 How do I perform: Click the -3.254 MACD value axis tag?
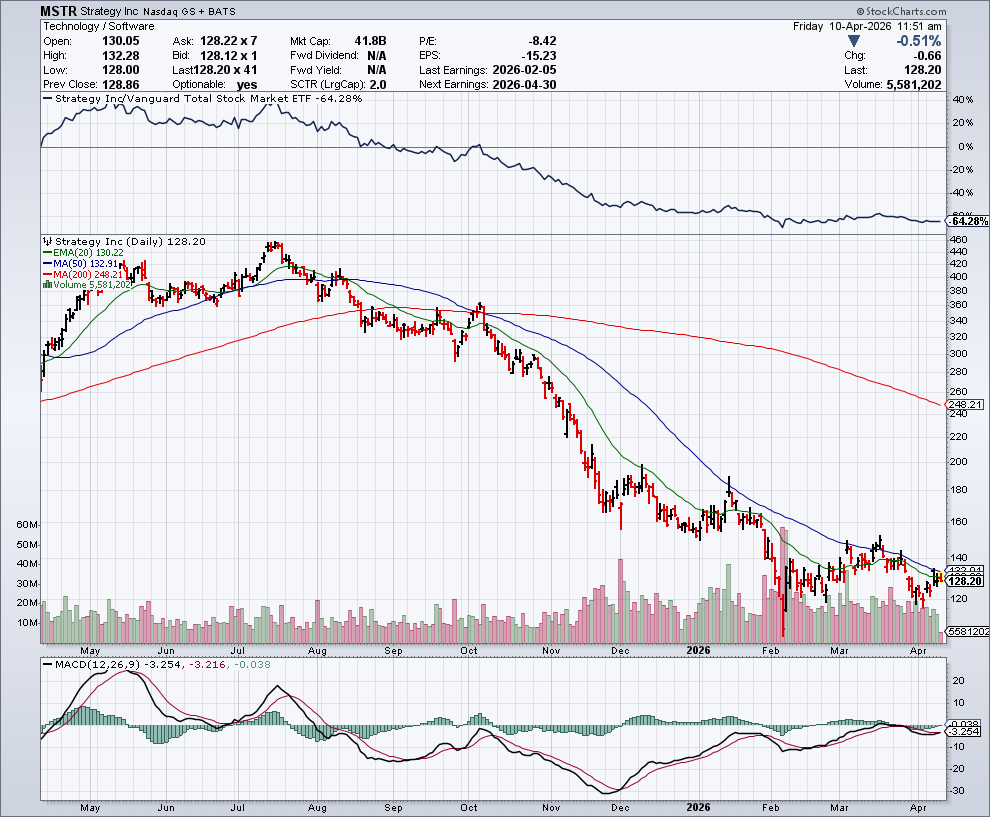pyautogui.click(x=964, y=732)
